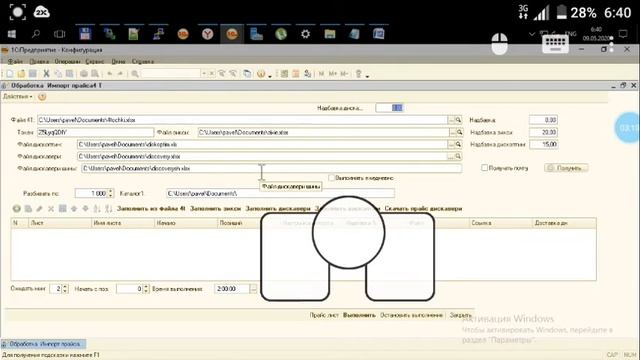Toggle the Получать почту checkbox
This screenshot has height=360, width=640.
pos(484,168)
